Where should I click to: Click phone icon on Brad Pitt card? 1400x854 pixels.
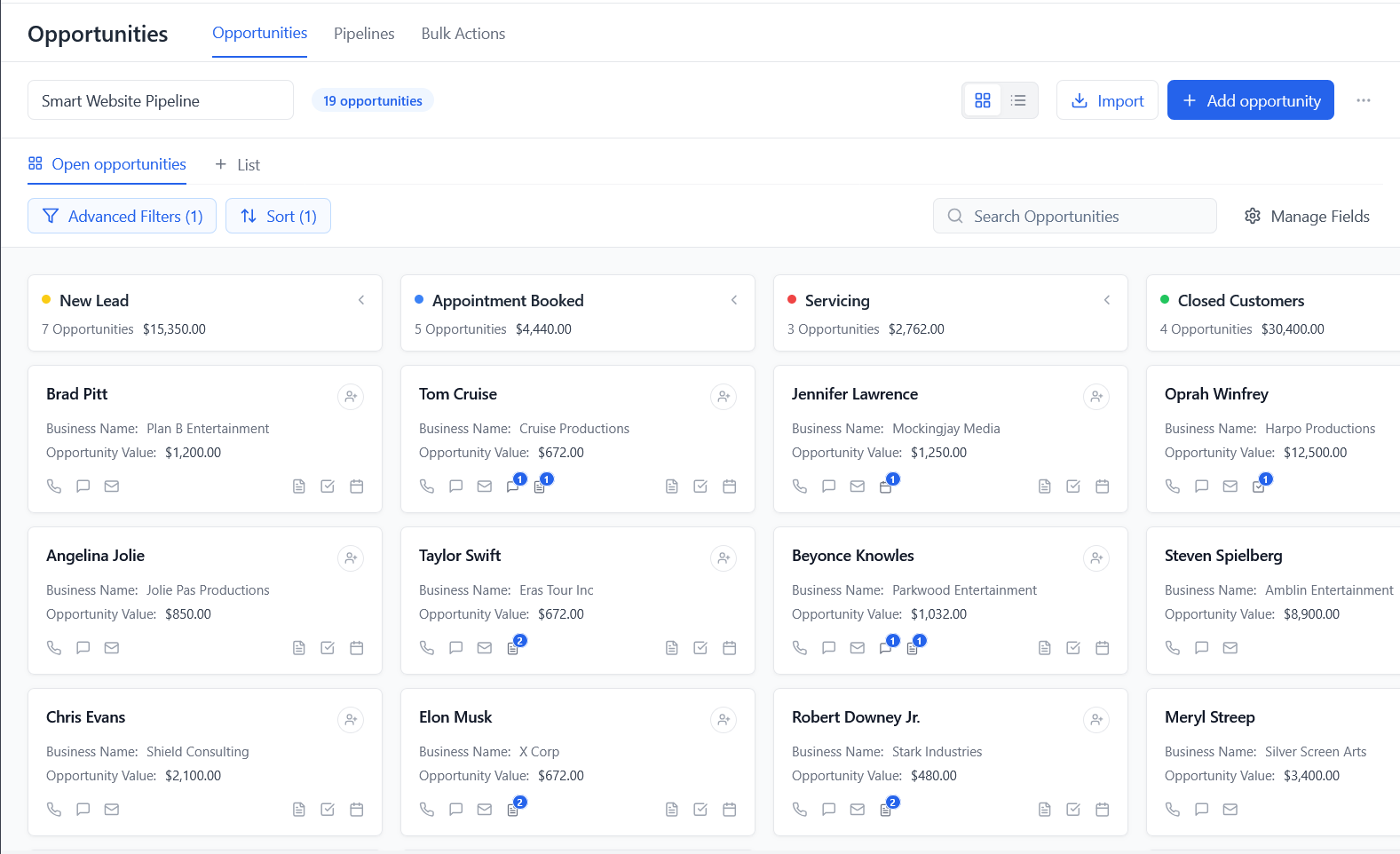click(54, 486)
